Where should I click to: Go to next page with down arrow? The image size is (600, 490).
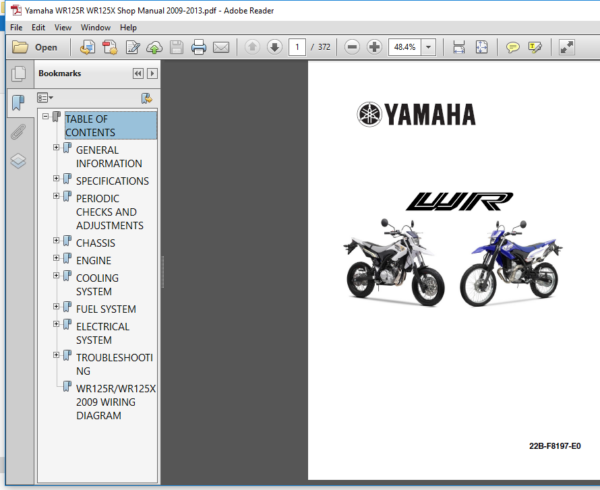274,47
